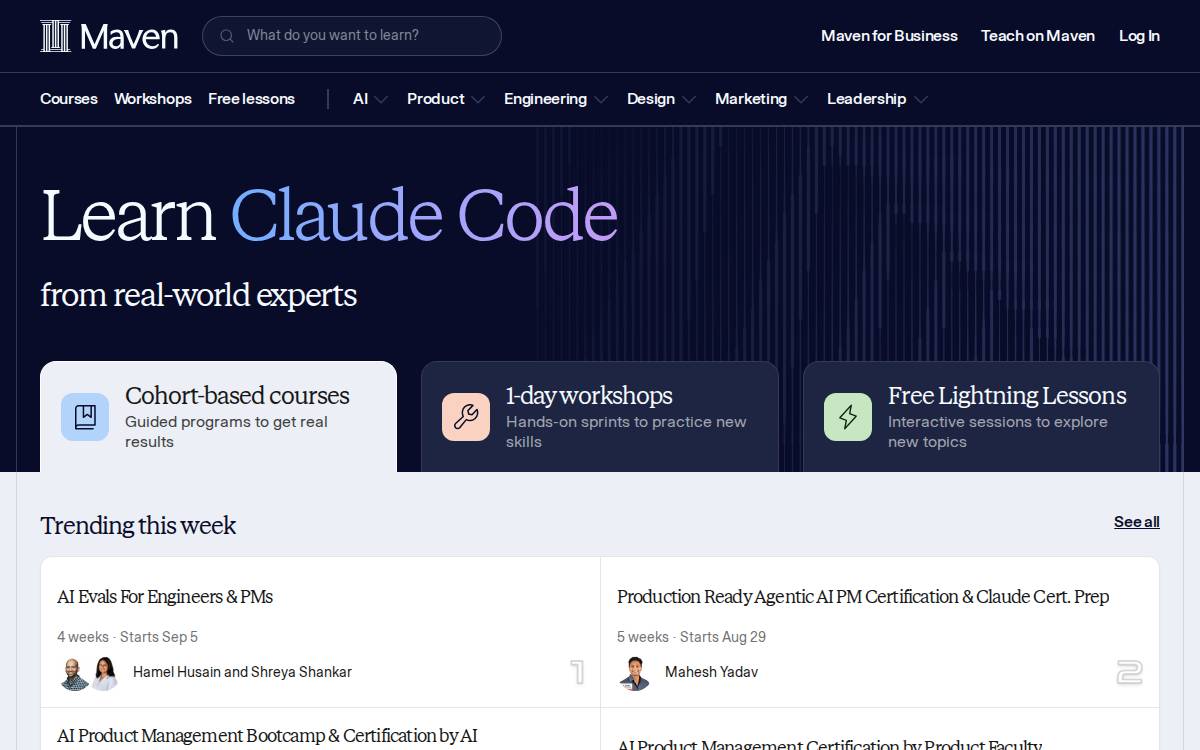This screenshot has height=750, width=1200.
Task: Click the "Learn Claude Code" headline
Action: (x=329, y=216)
